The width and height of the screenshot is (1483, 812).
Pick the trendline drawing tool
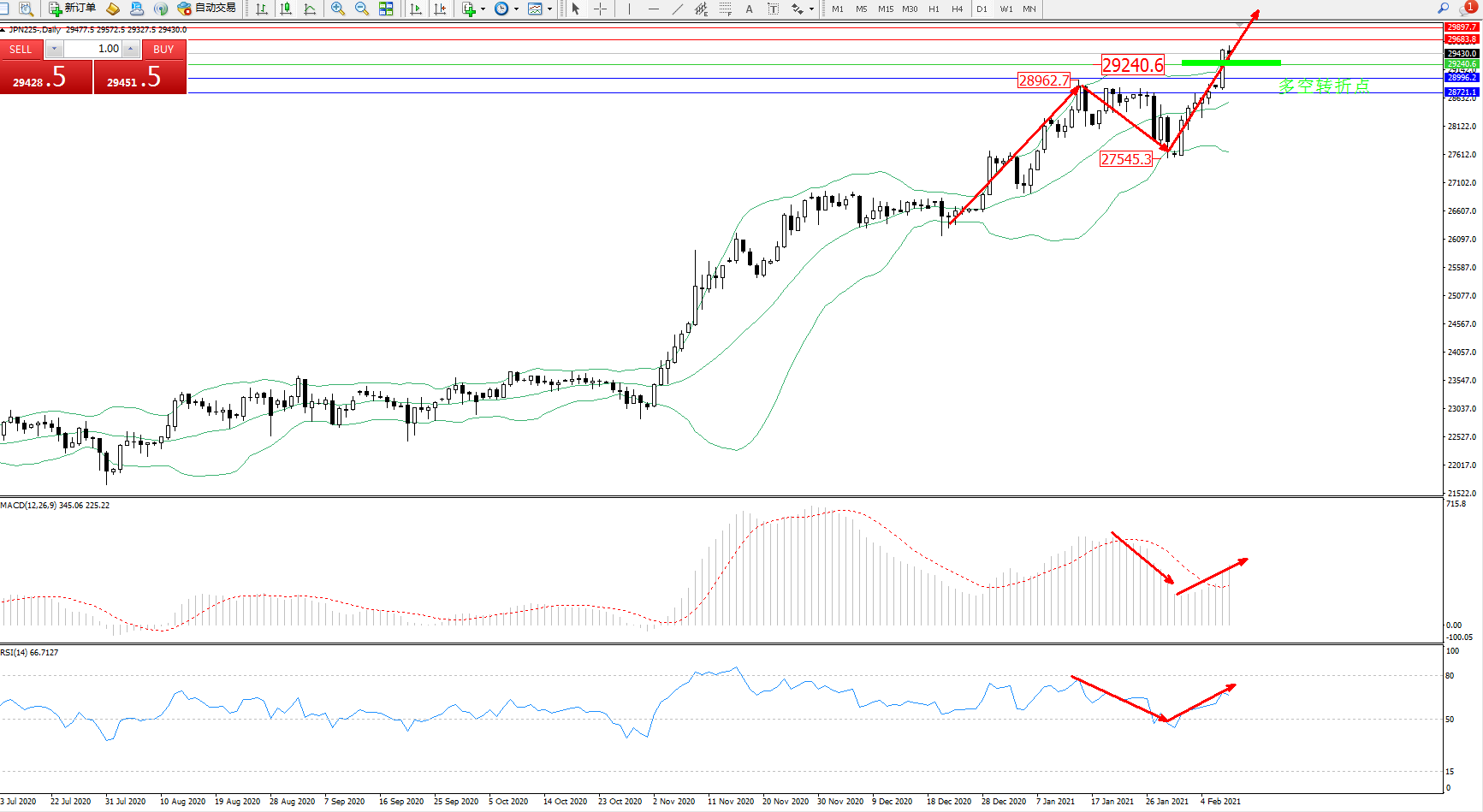pos(677,9)
